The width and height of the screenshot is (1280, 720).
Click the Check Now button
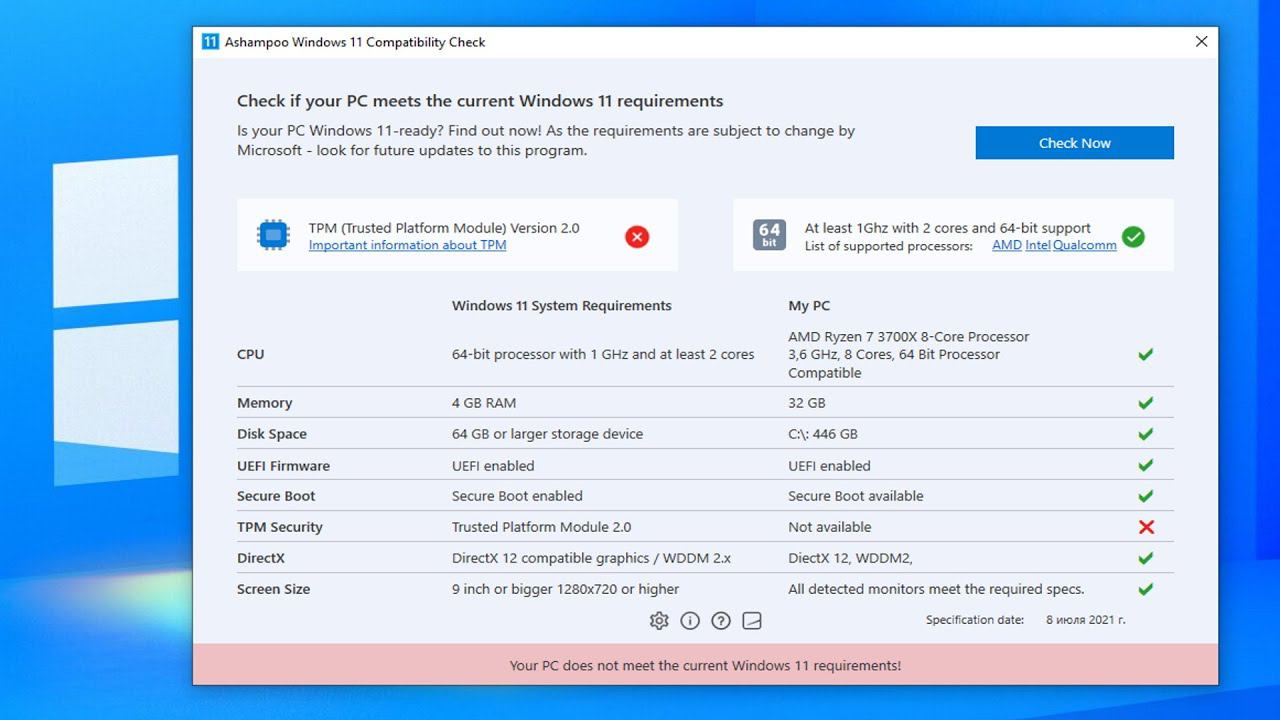(x=1074, y=143)
